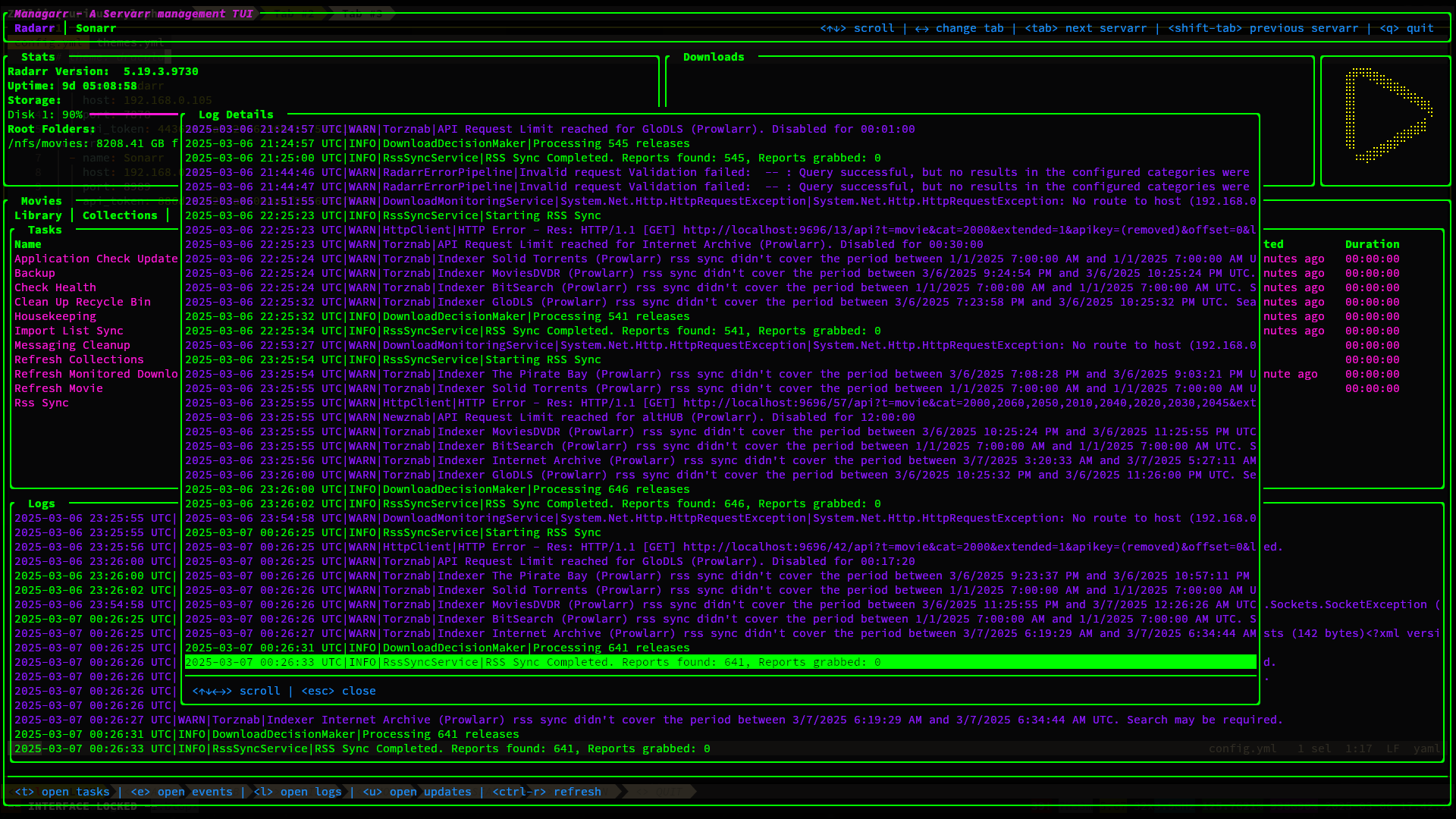Click the open events shortcut hint
Screen dimensions: 1456x819
(x=182, y=792)
